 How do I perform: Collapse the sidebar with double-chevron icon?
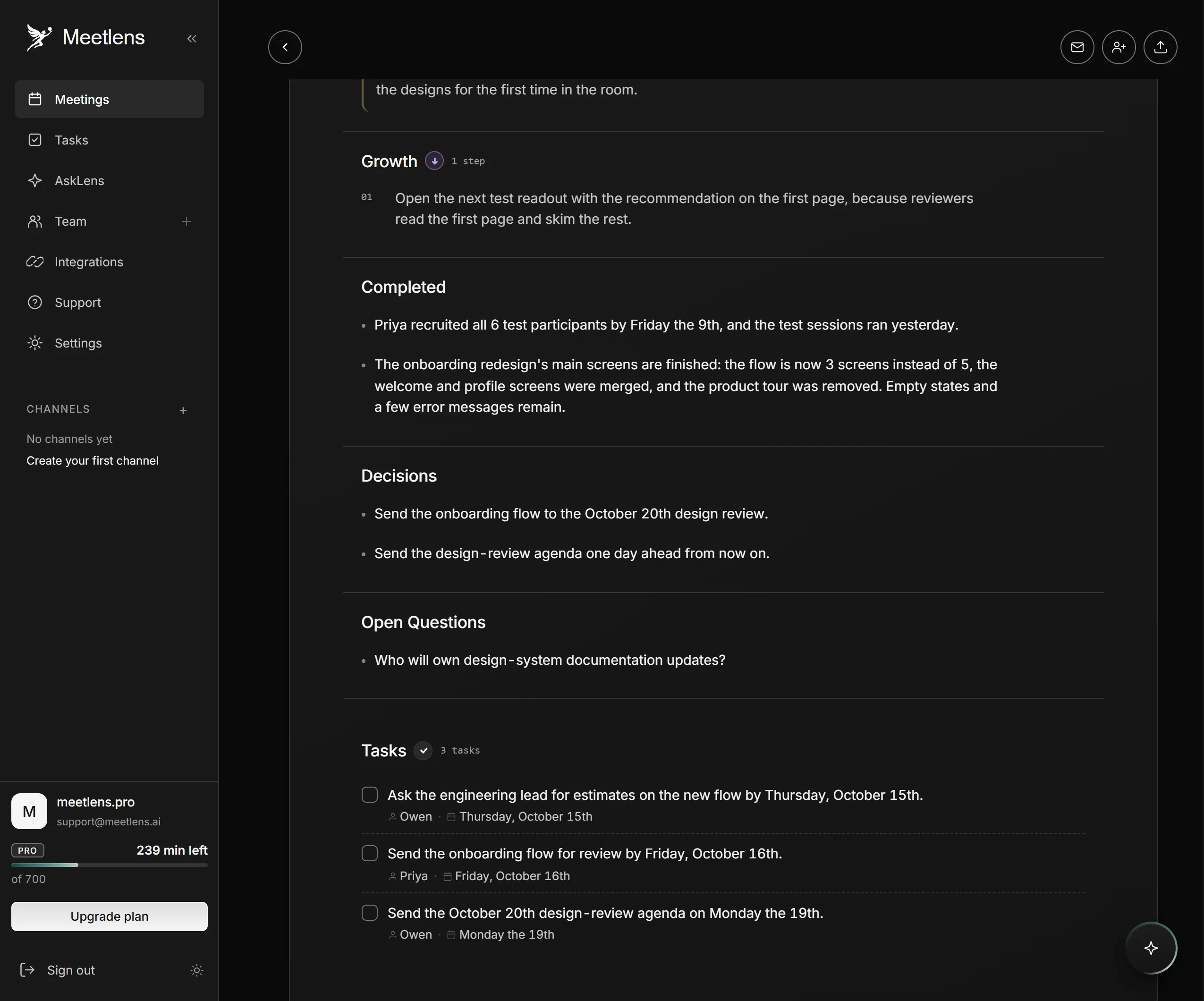[x=192, y=38]
